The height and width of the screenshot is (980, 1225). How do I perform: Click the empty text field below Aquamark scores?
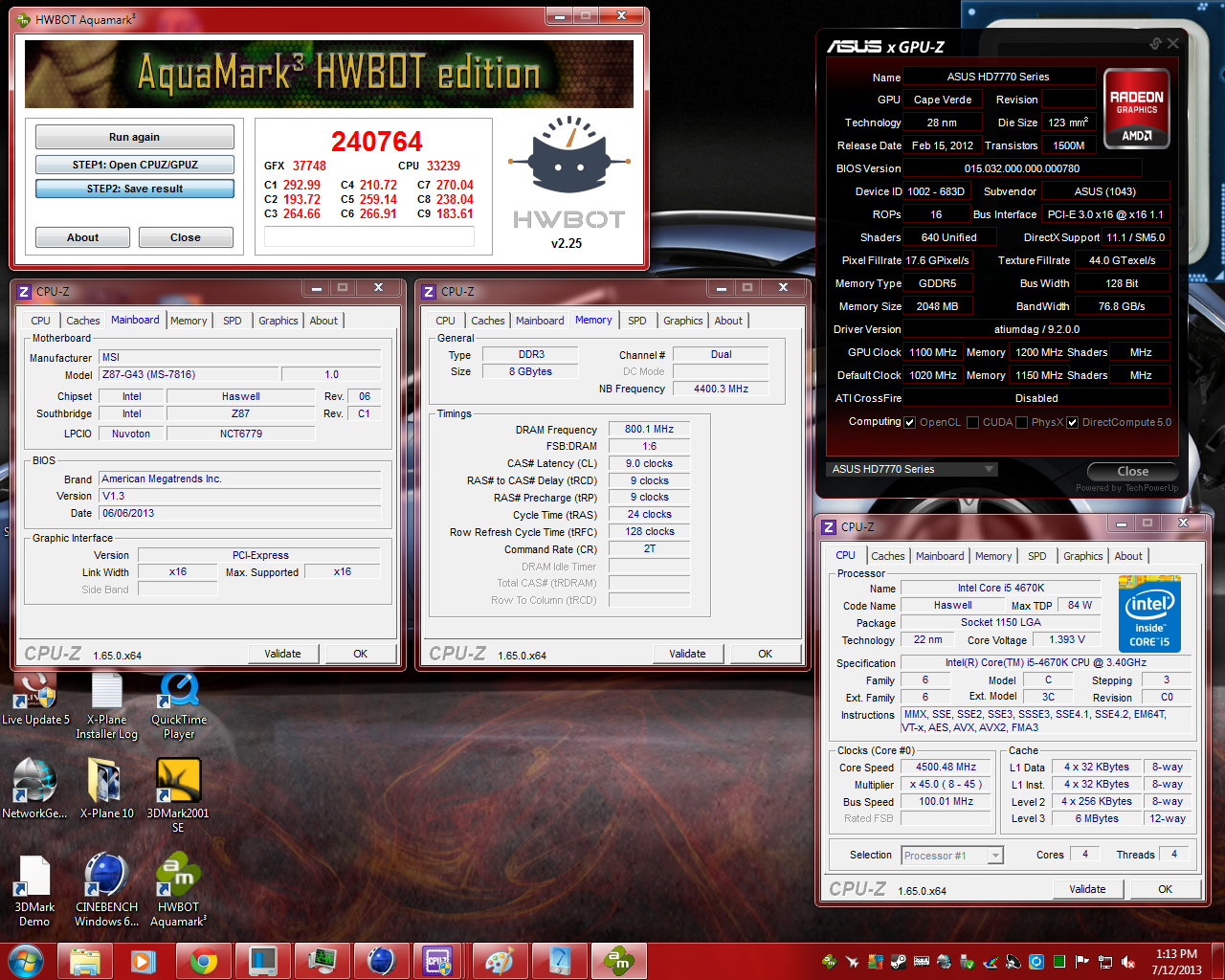coord(368,236)
